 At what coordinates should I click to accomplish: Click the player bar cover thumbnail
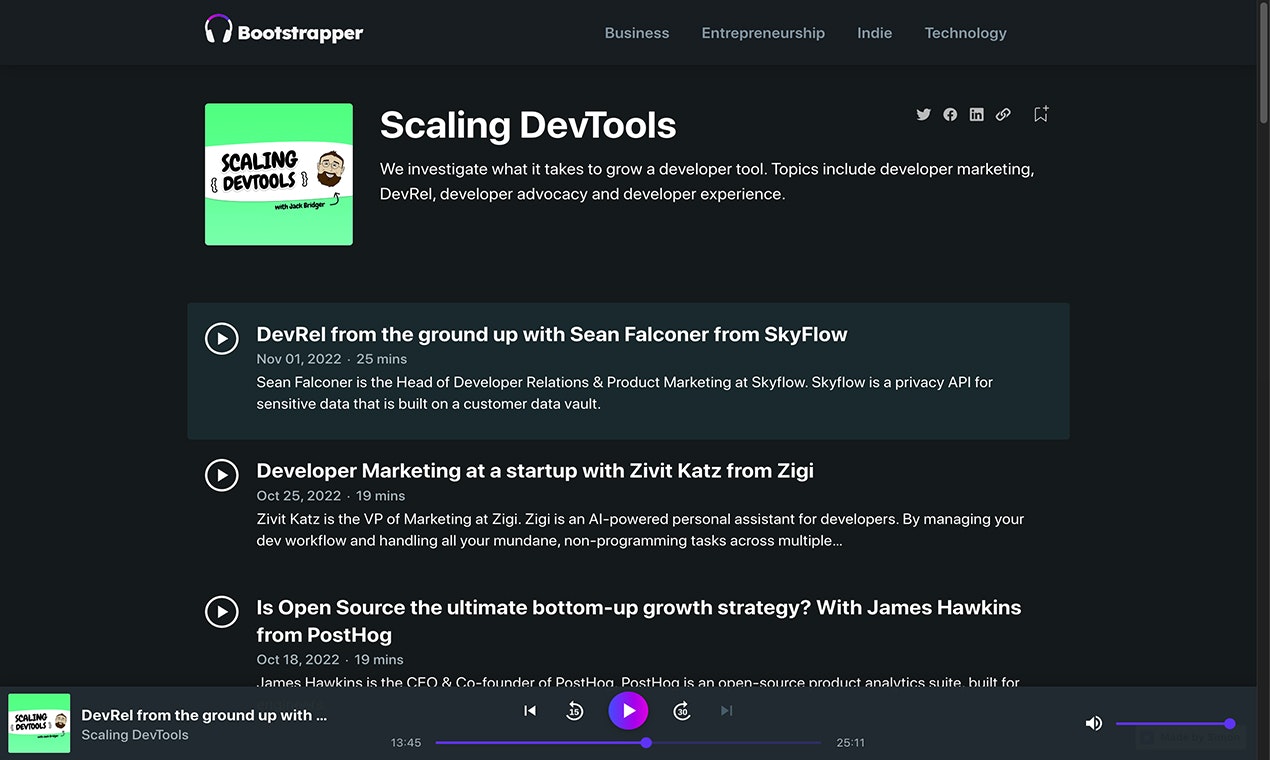39,723
